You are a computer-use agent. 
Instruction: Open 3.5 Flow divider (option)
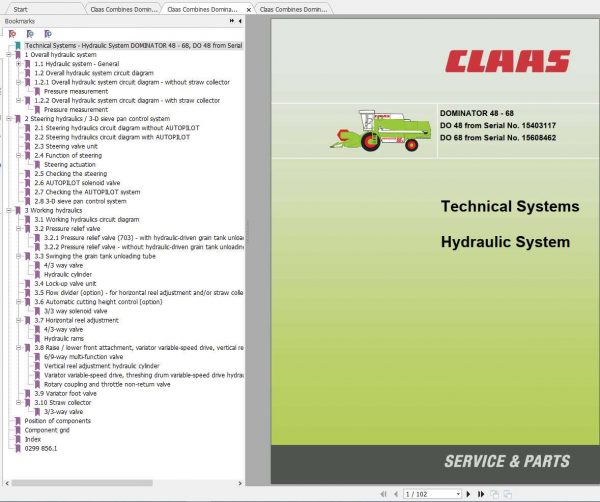[x=139, y=293]
